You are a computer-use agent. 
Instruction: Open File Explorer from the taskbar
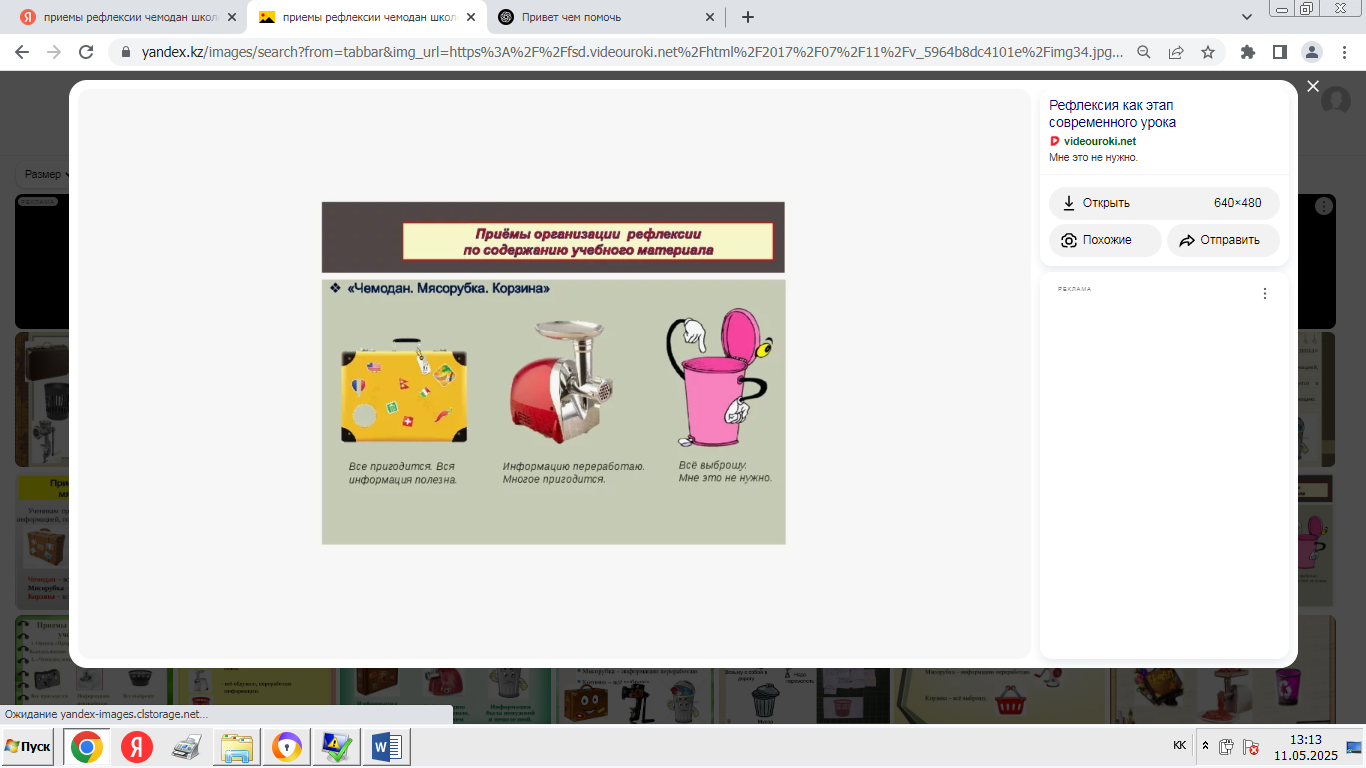tap(238, 747)
